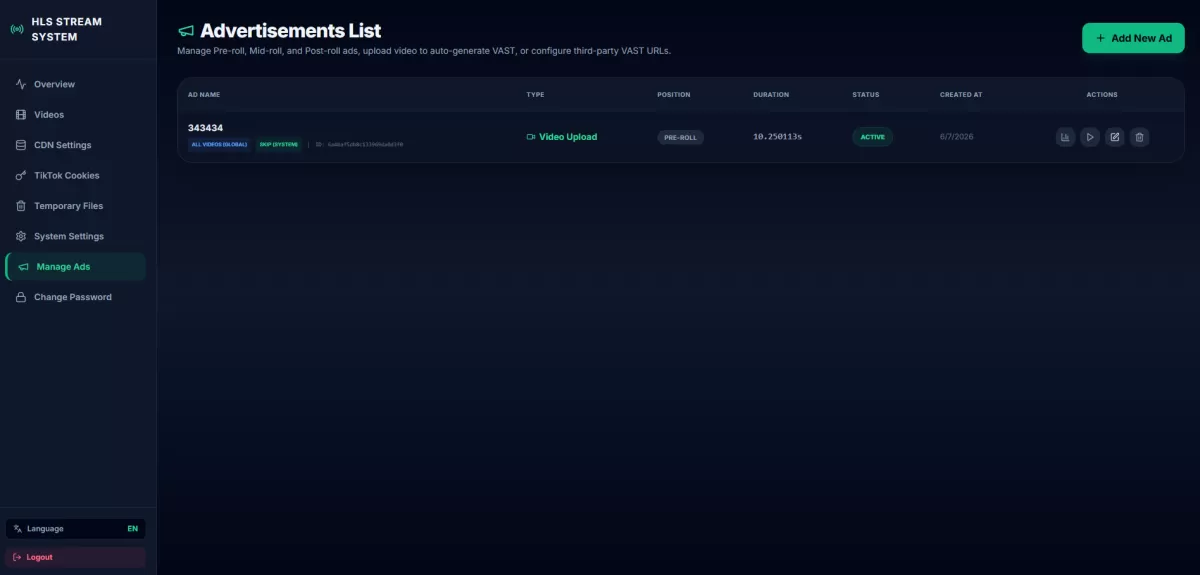Click the ALL VIDEOS (GLOBAL) badge
The image size is (1200, 575).
tap(219, 144)
